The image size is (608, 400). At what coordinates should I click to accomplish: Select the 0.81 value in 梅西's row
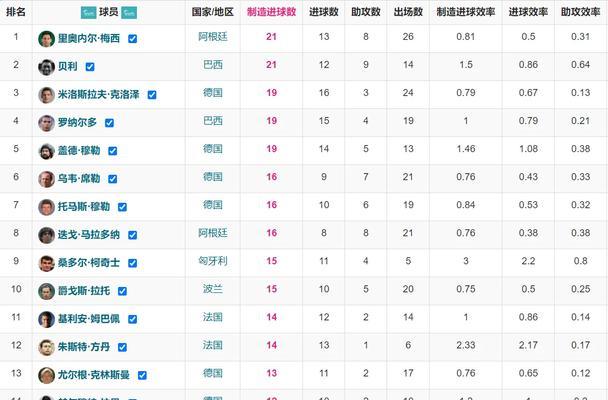[x=466, y=37]
